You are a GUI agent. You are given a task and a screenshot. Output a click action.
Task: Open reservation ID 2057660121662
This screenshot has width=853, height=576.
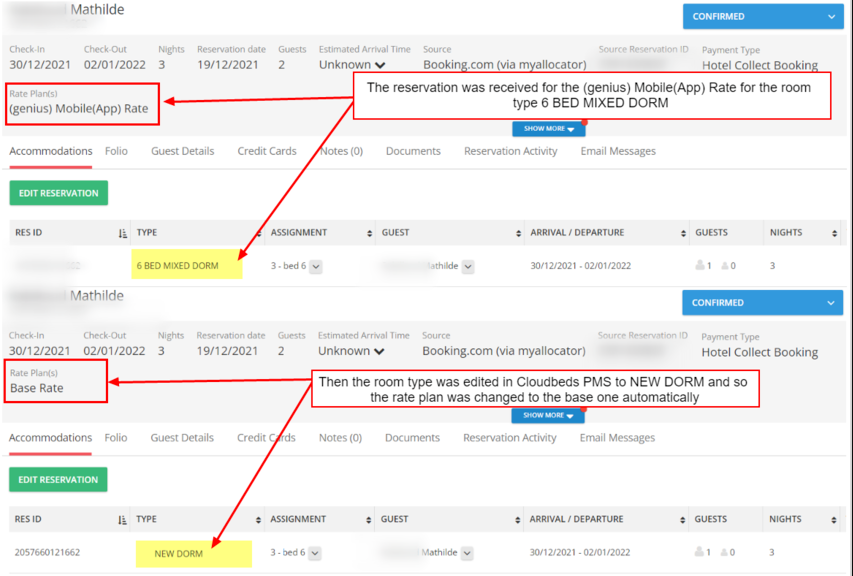[x=47, y=552]
